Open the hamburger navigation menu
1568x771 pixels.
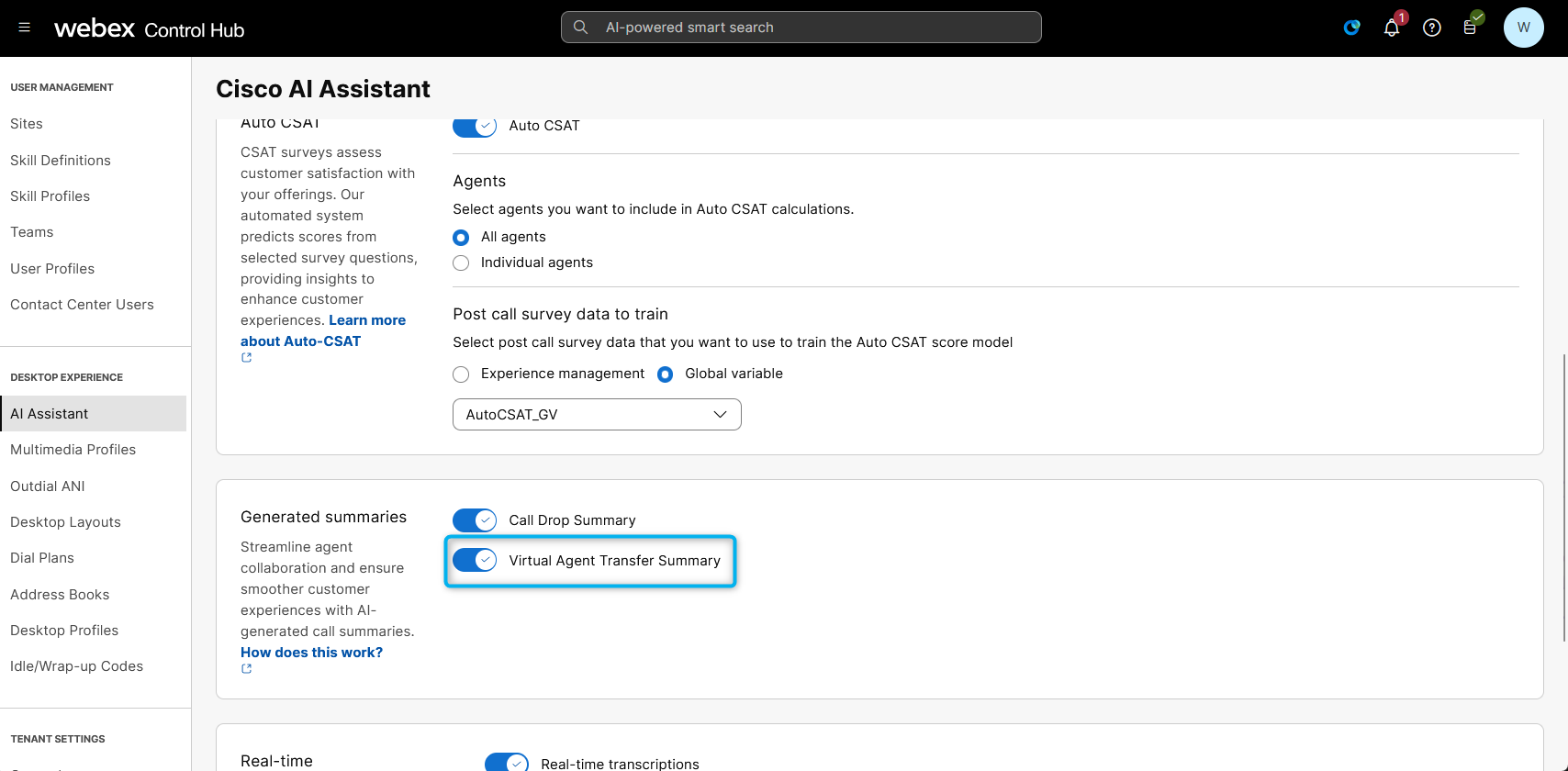pos(25,28)
